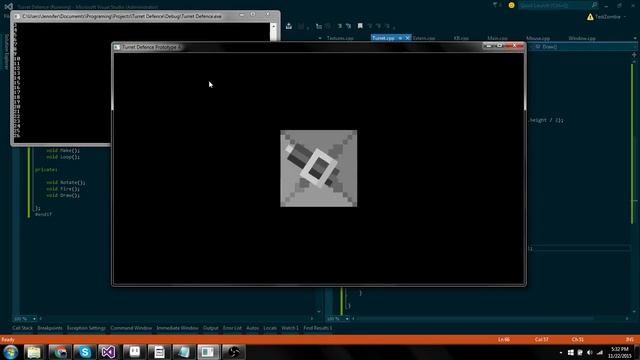Open the notifications flag icon
640x360 pixels.
point(496,5)
